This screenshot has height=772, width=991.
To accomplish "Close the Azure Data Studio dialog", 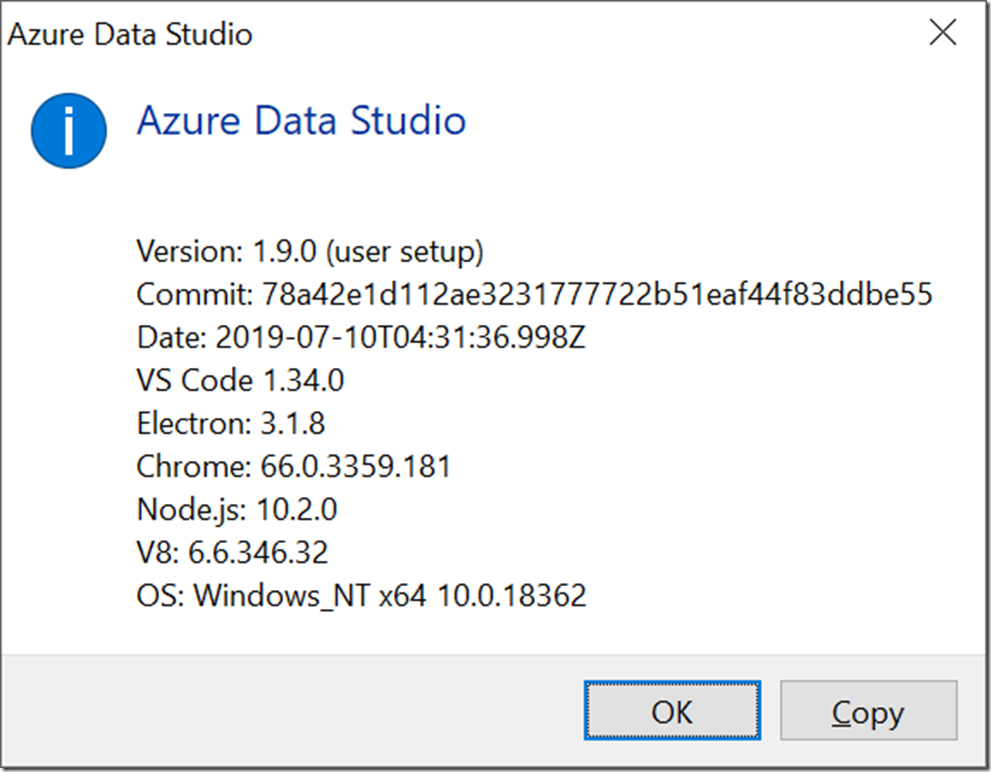I will 942,32.
